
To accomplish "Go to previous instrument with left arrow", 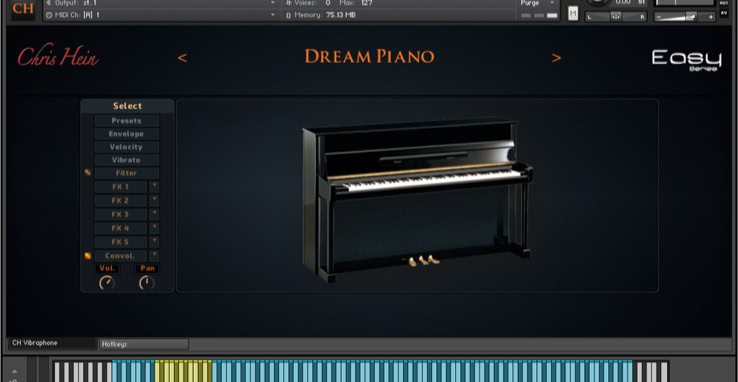I will tap(182, 58).
